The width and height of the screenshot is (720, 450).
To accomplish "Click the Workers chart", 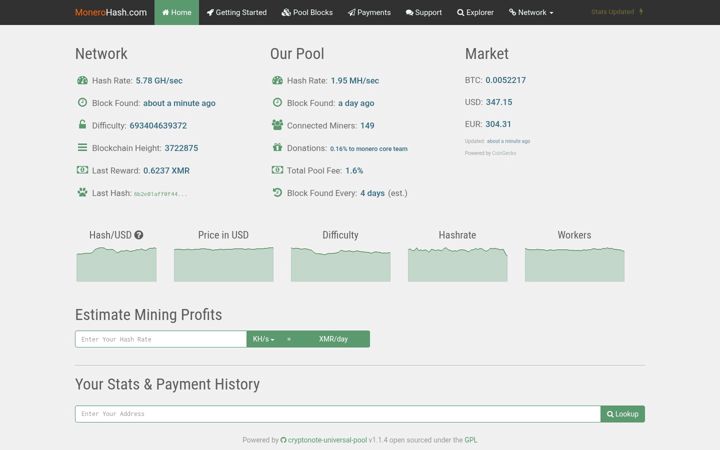I will pyautogui.click(x=574, y=264).
